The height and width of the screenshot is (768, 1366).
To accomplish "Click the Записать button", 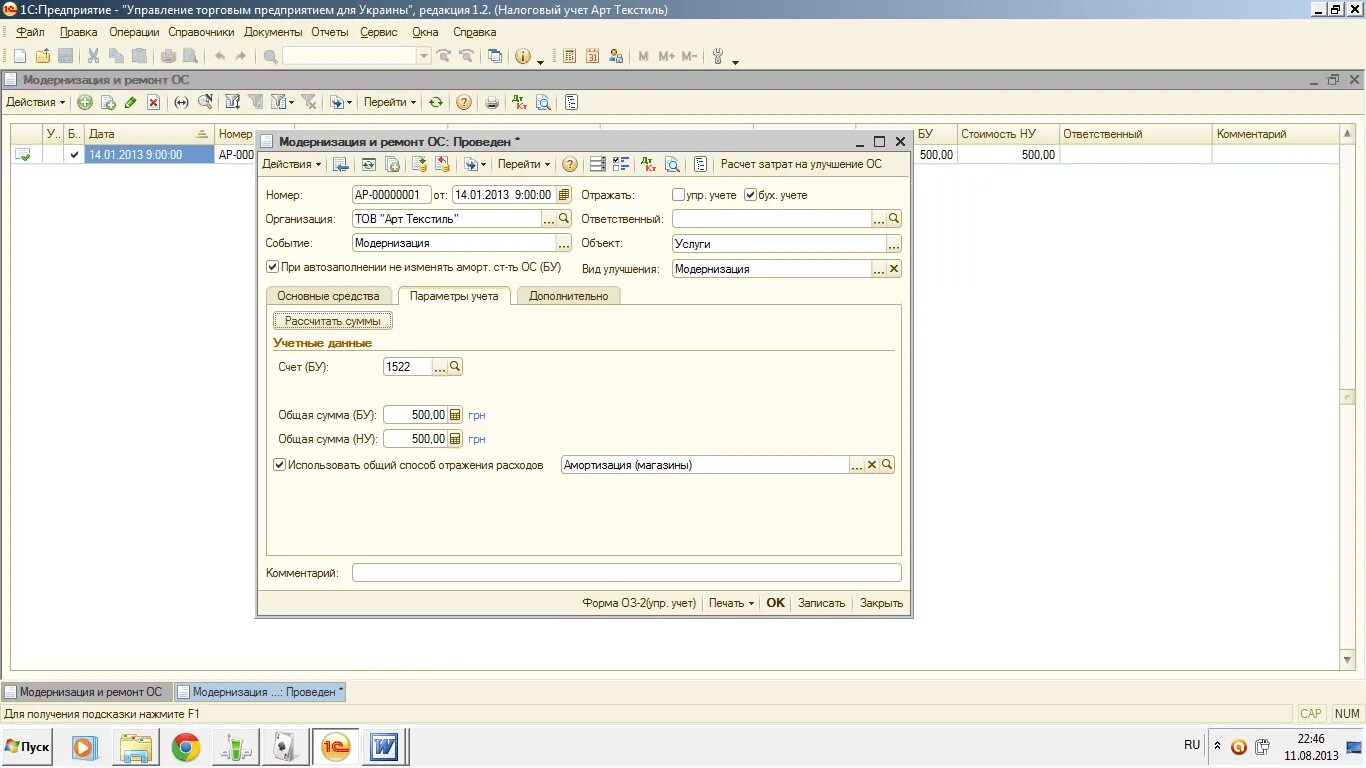I will [822, 603].
